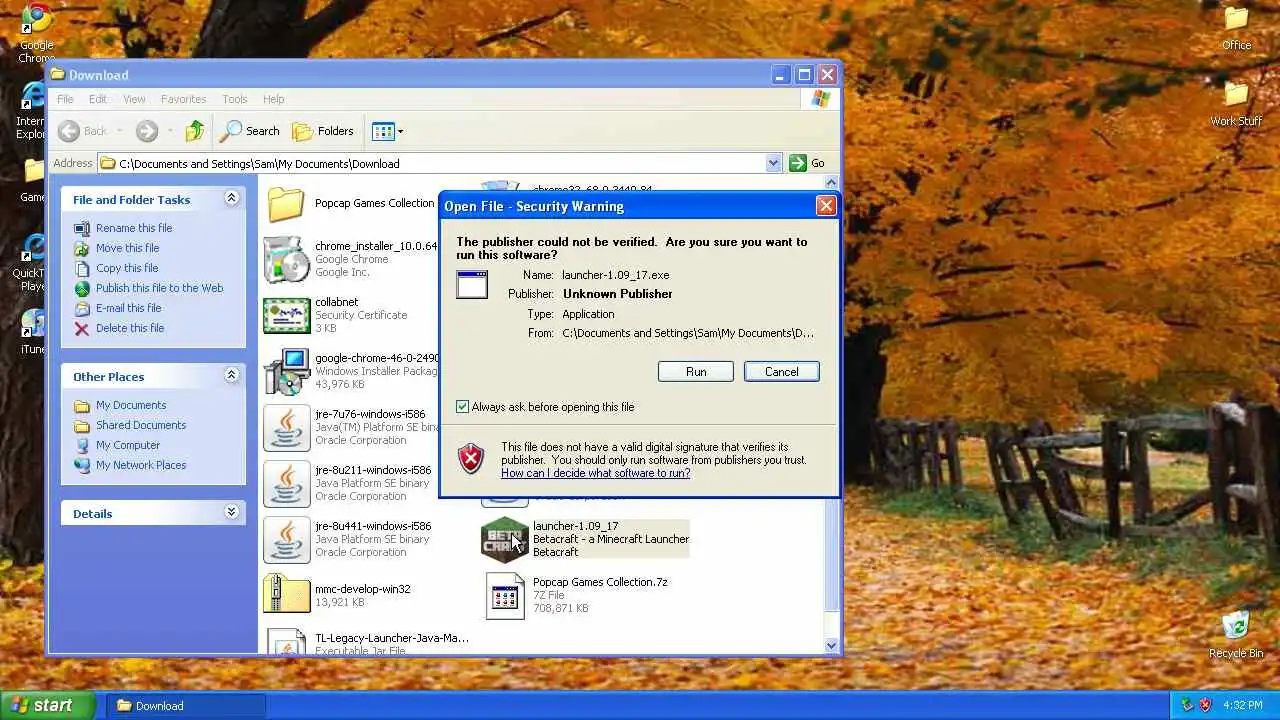Image resolution: width=1280 pixels, height=720 pixels.
Task: Select google-chrome-46 installer package icon
Action: [286, 371]
